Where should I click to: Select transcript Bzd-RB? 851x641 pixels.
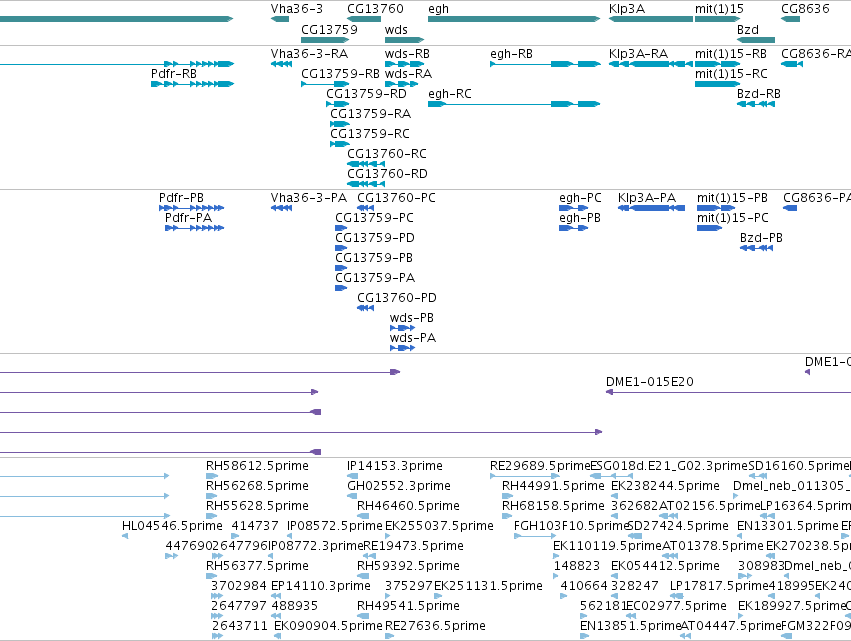[x=759, y=93]
